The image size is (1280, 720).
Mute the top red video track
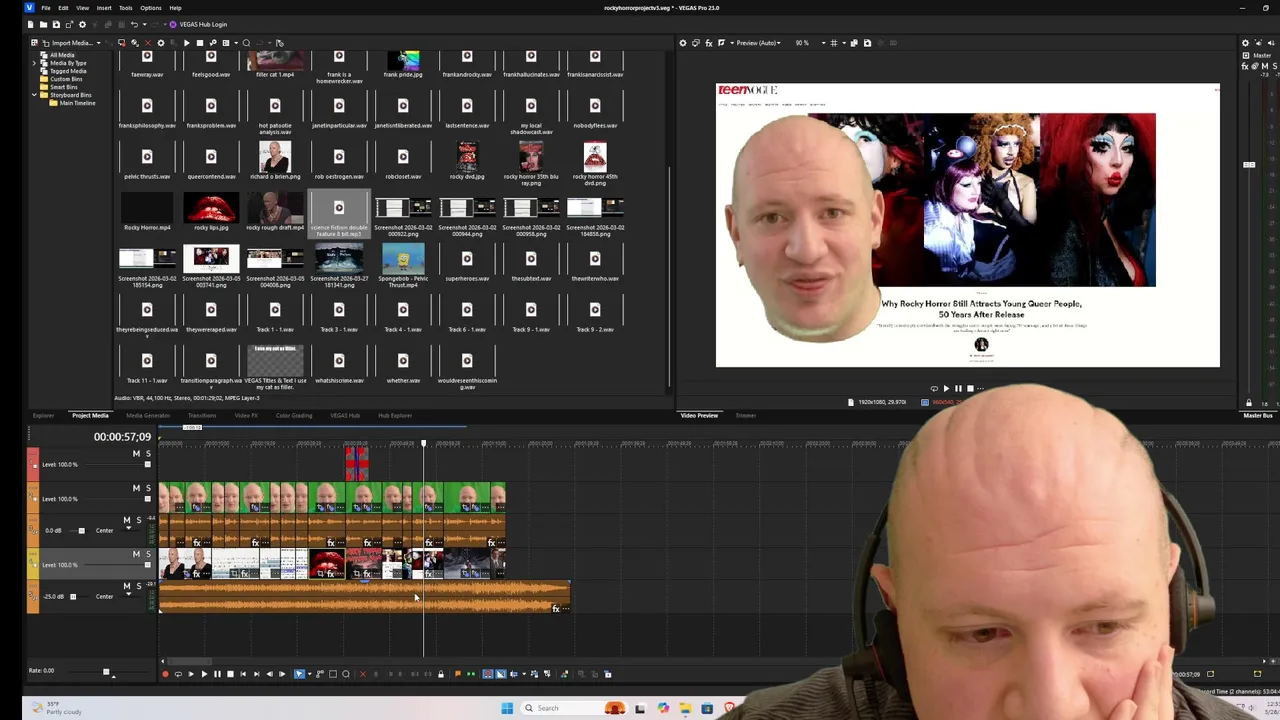pyautogui.click(x=136, y=454)
